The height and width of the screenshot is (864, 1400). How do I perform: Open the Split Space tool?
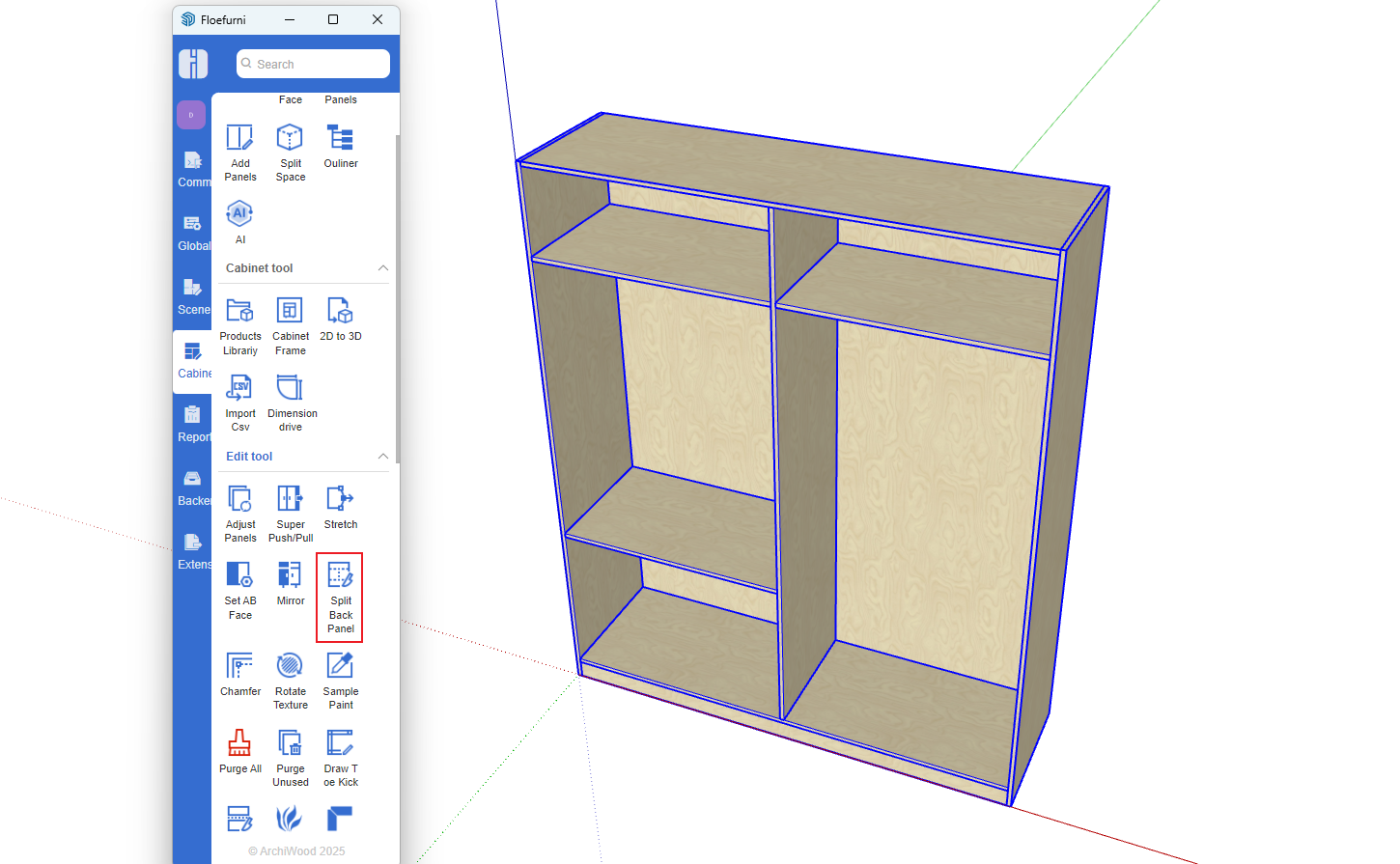[x=290, y=151]
